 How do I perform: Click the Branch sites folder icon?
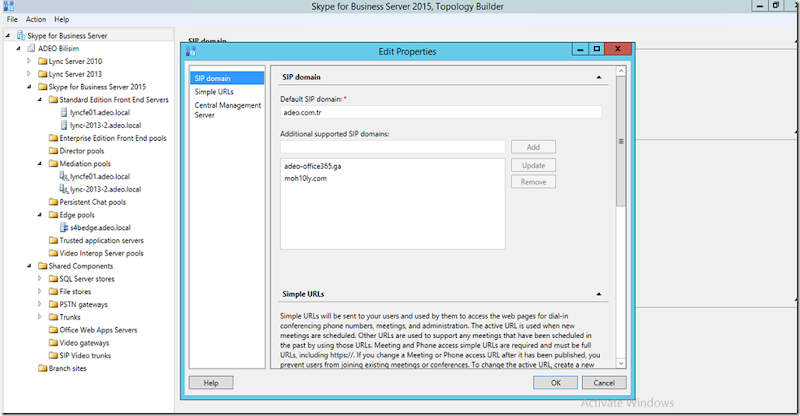43,368
